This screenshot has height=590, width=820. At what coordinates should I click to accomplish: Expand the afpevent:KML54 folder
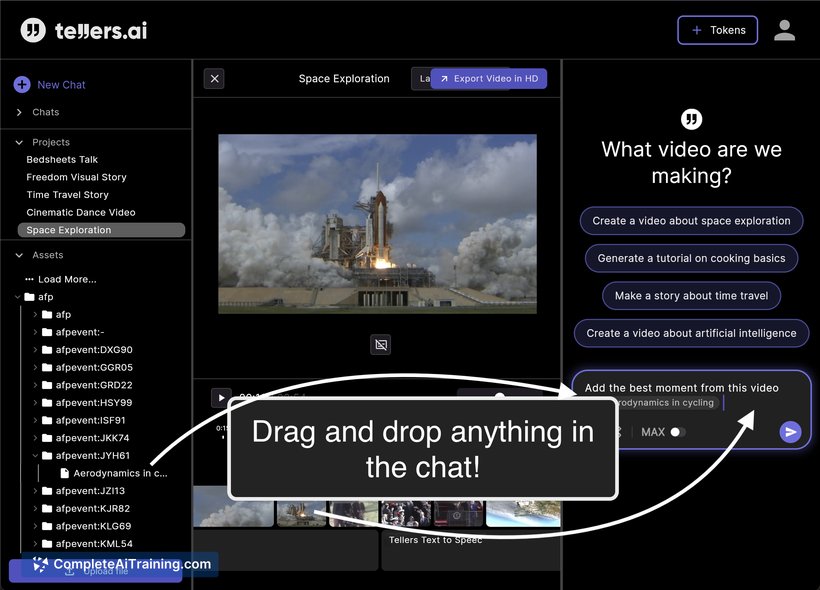point(35,544)
